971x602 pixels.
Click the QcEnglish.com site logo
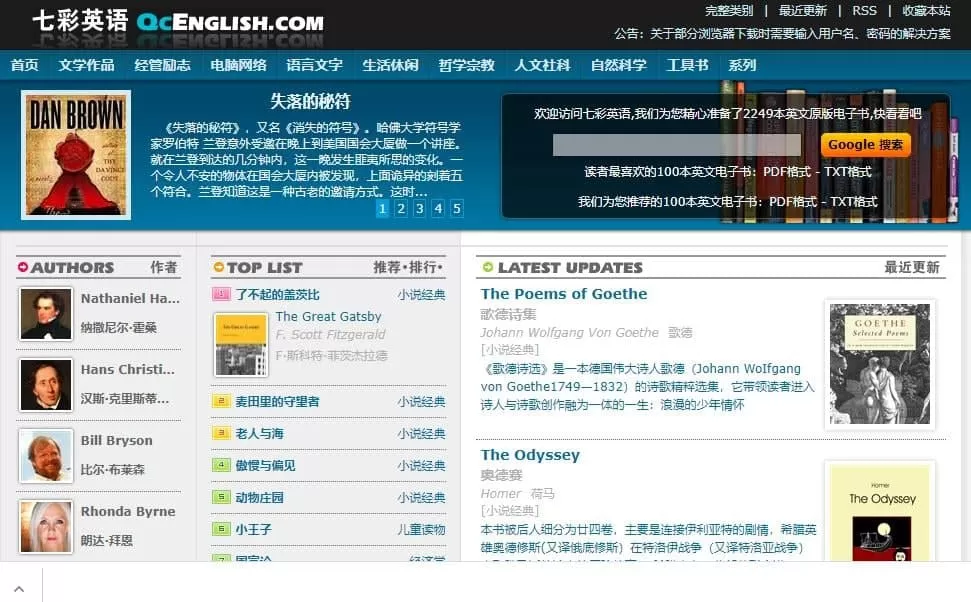click(177, 22)
